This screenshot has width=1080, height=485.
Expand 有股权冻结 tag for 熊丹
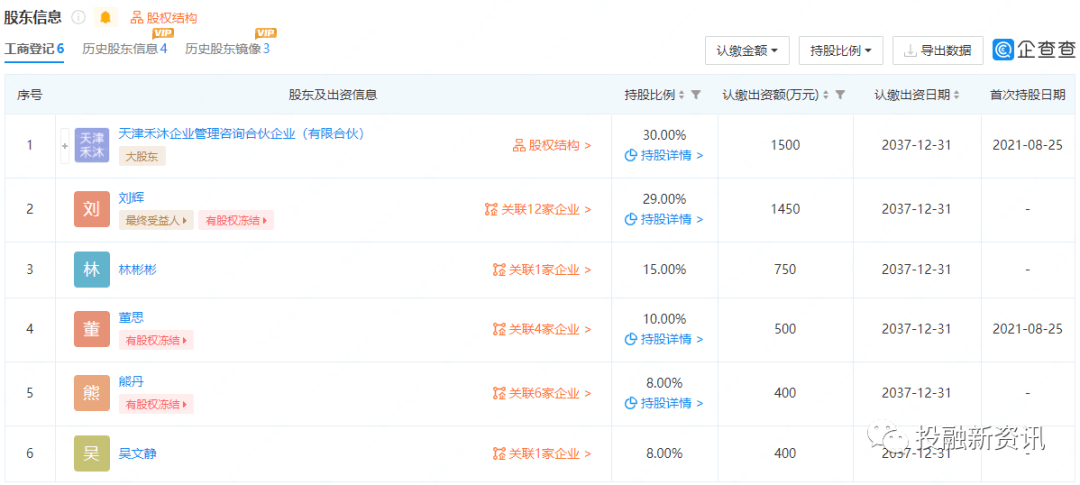tap(156, 404)
